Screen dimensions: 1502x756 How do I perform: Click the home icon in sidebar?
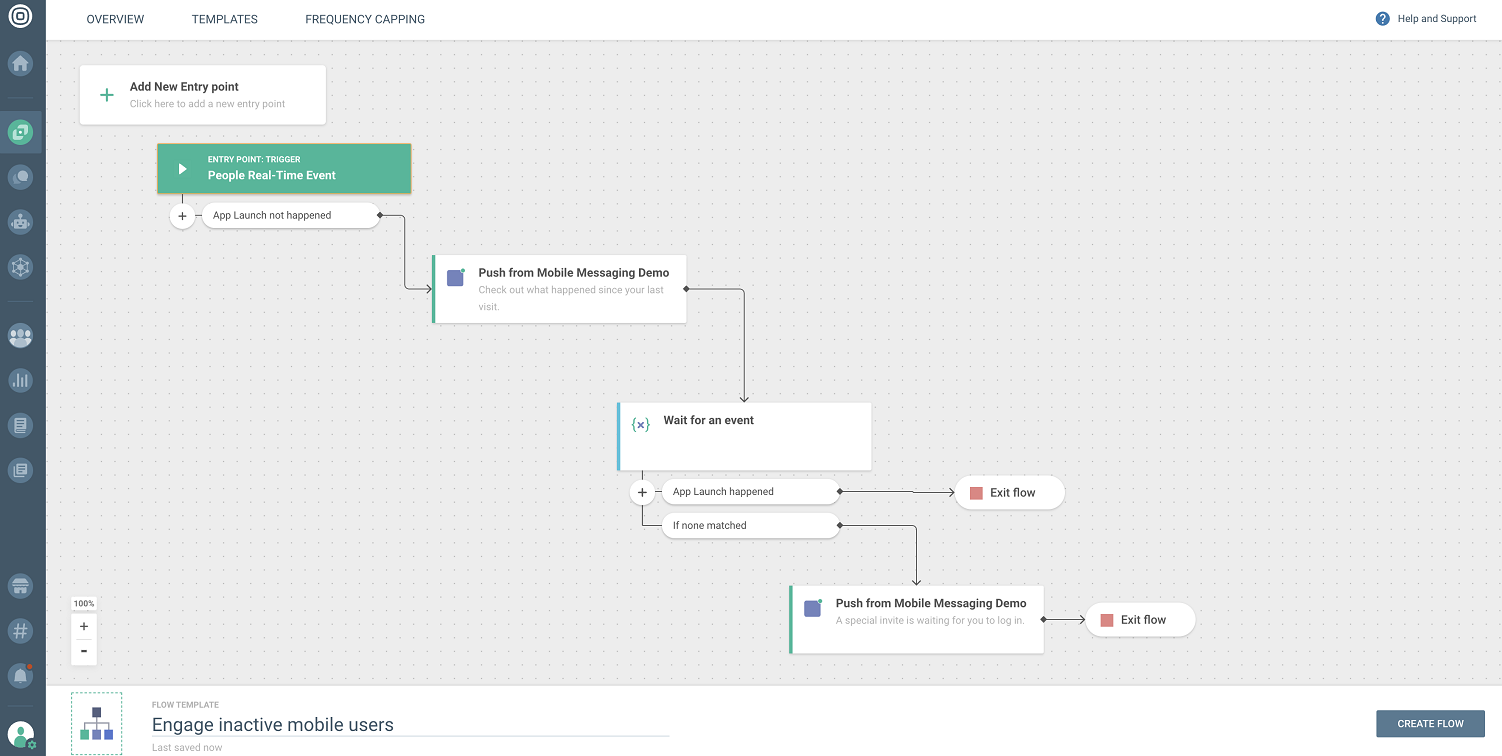20,64
